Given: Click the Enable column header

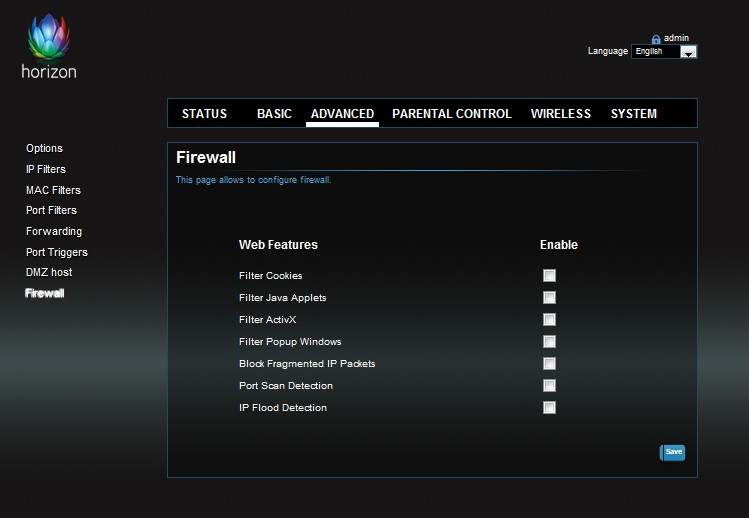Looking at the screenshot, I should 559,245.
